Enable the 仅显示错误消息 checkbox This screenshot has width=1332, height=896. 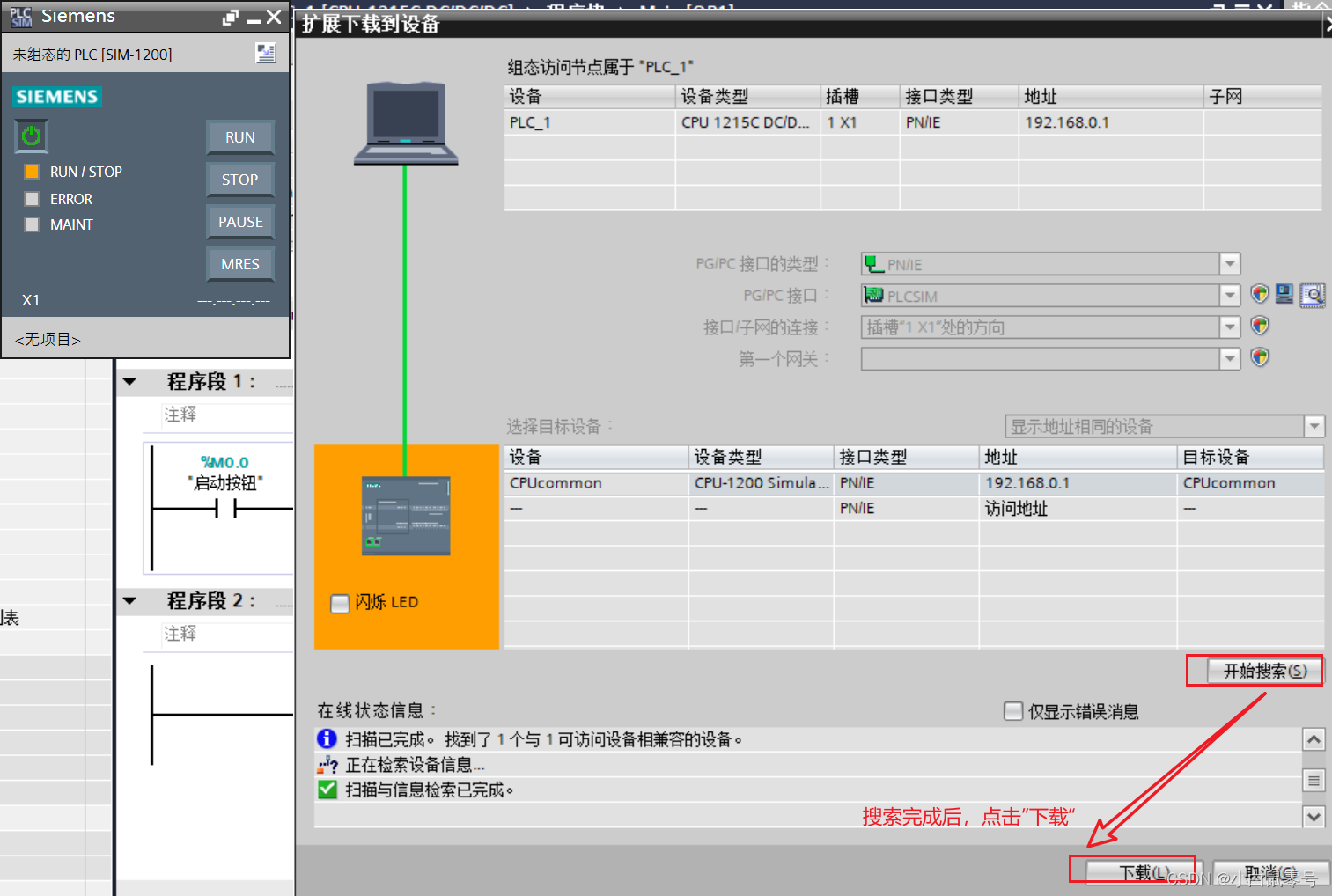point(1012,711)
